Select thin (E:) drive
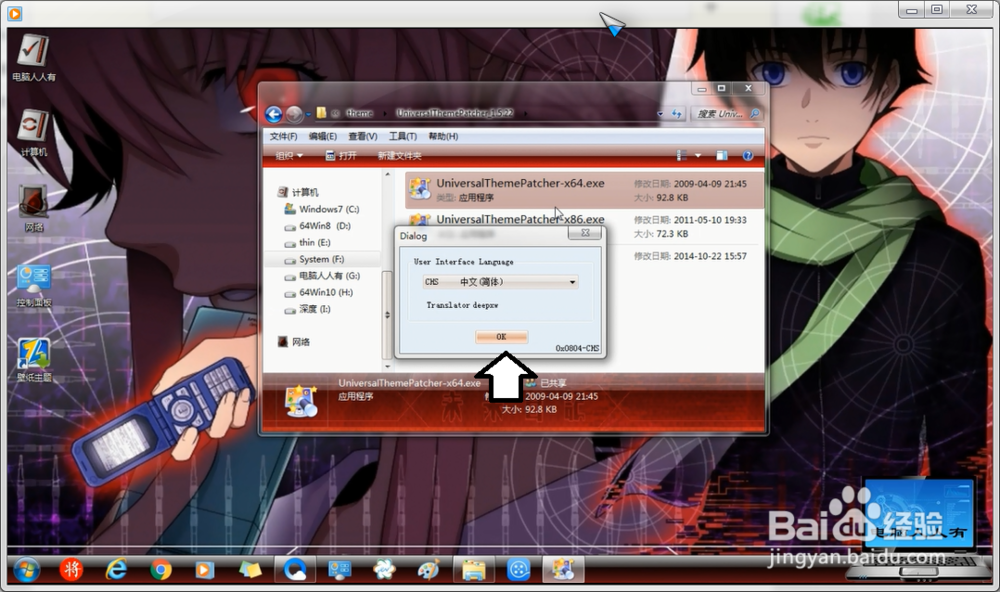Screen dimensions: 1000x592 (307, 242)
